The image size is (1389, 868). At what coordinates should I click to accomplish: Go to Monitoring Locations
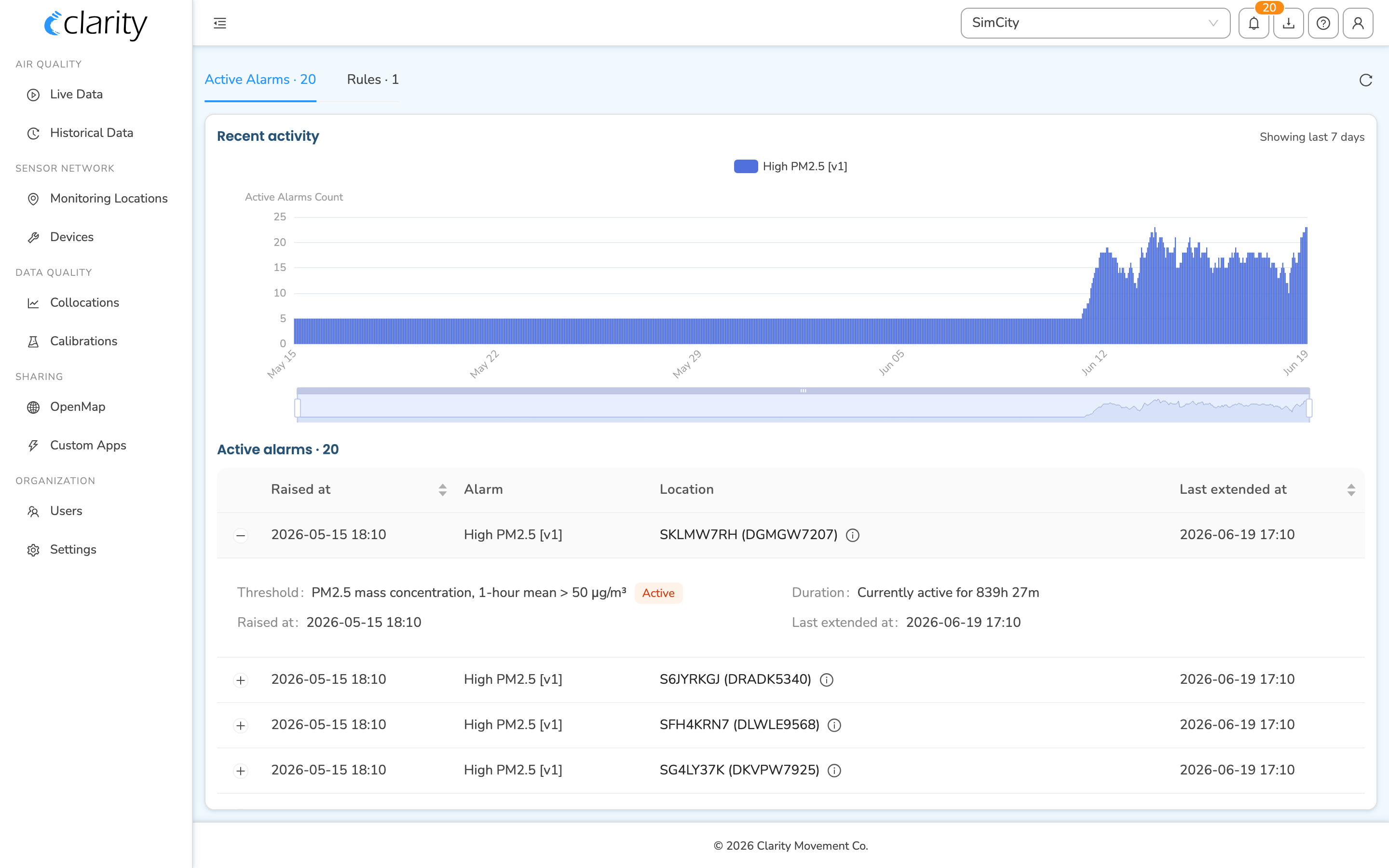point(109,198)
